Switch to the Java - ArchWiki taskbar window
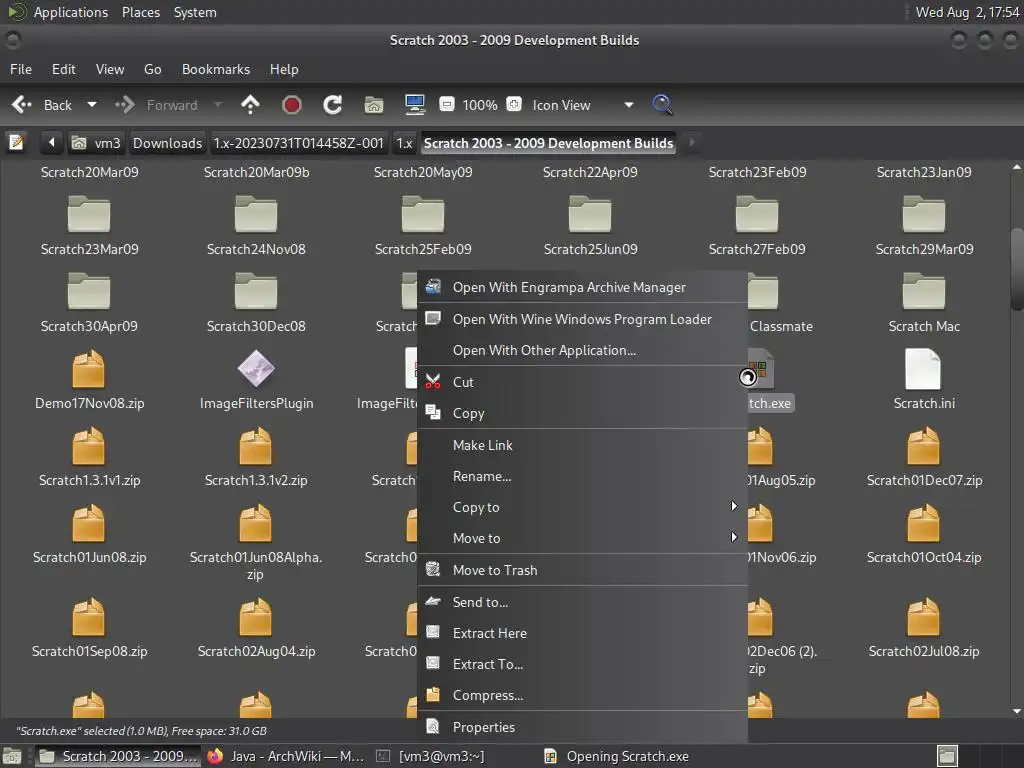 coord(285,756)
